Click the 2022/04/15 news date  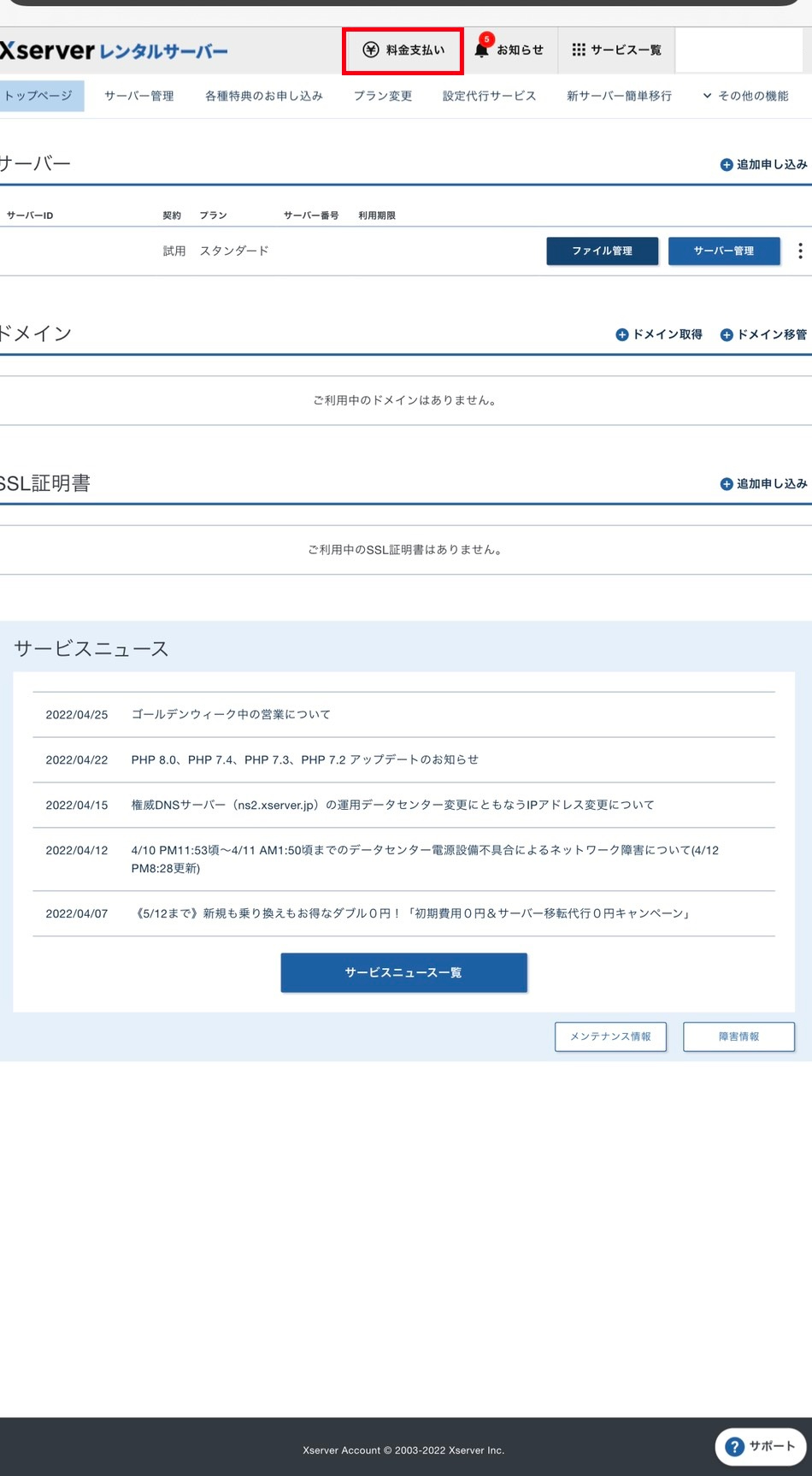point(77,806)
